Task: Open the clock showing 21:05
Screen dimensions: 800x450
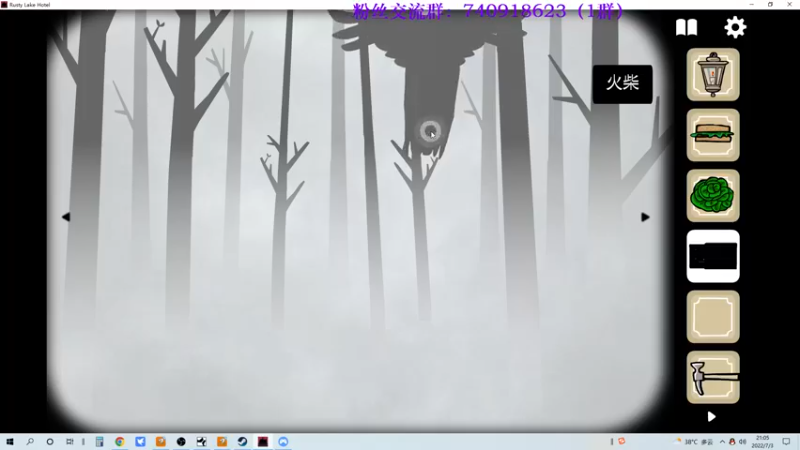Action: click(763, 442)
